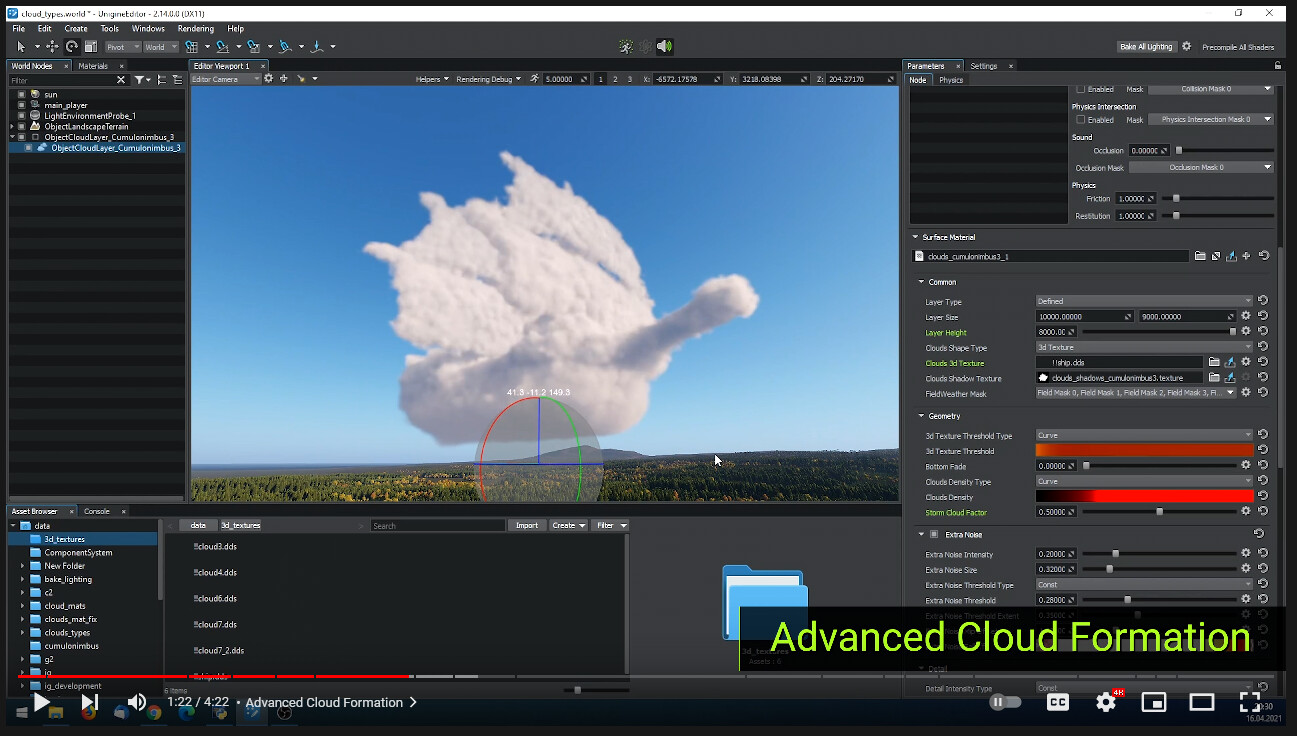
Task: Toggle the sound speaker icon in top toolbar
Action: (x=665, y=47)
